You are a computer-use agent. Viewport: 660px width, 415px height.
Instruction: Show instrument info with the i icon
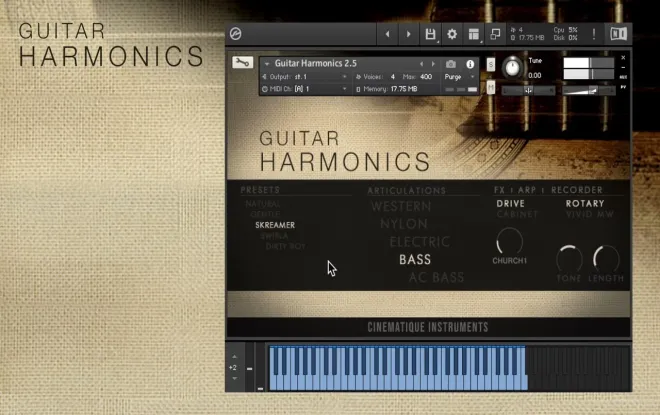pyautogui.click(x=470, y=64)
